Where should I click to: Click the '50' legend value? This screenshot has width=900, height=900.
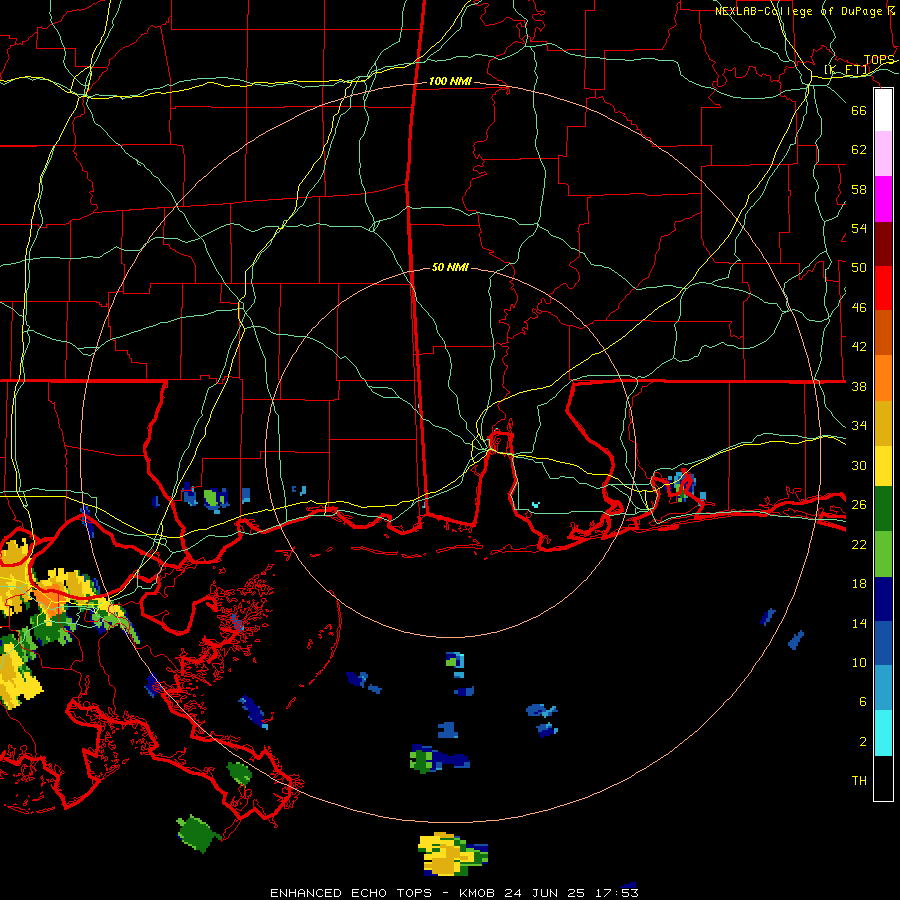(x=859, y=268)
